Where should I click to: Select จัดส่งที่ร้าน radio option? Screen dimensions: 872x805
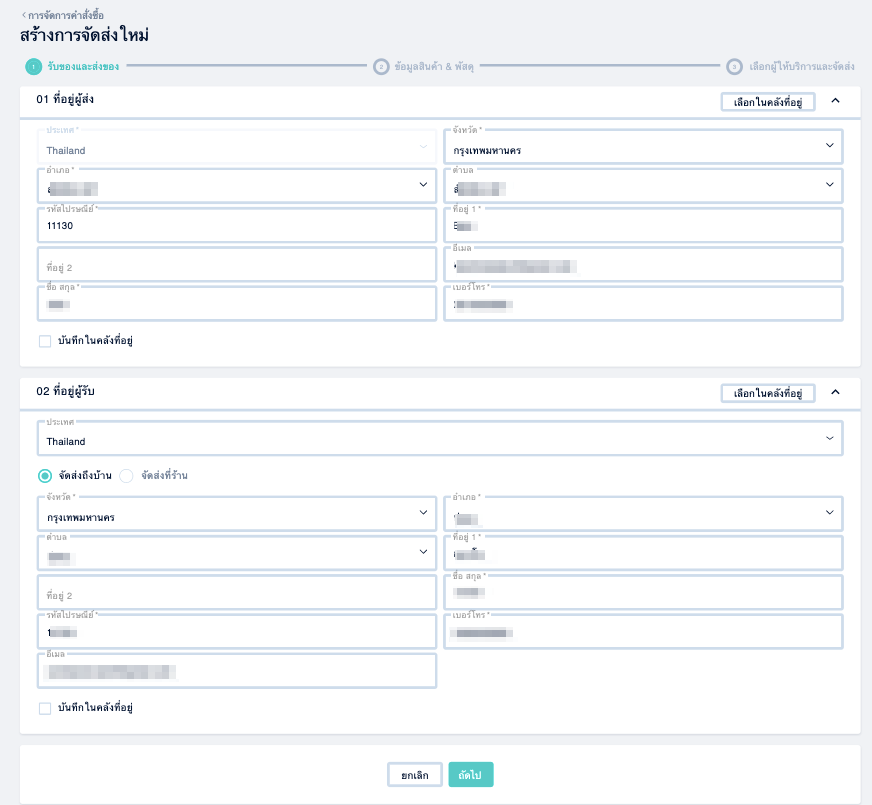coord(126,476)
